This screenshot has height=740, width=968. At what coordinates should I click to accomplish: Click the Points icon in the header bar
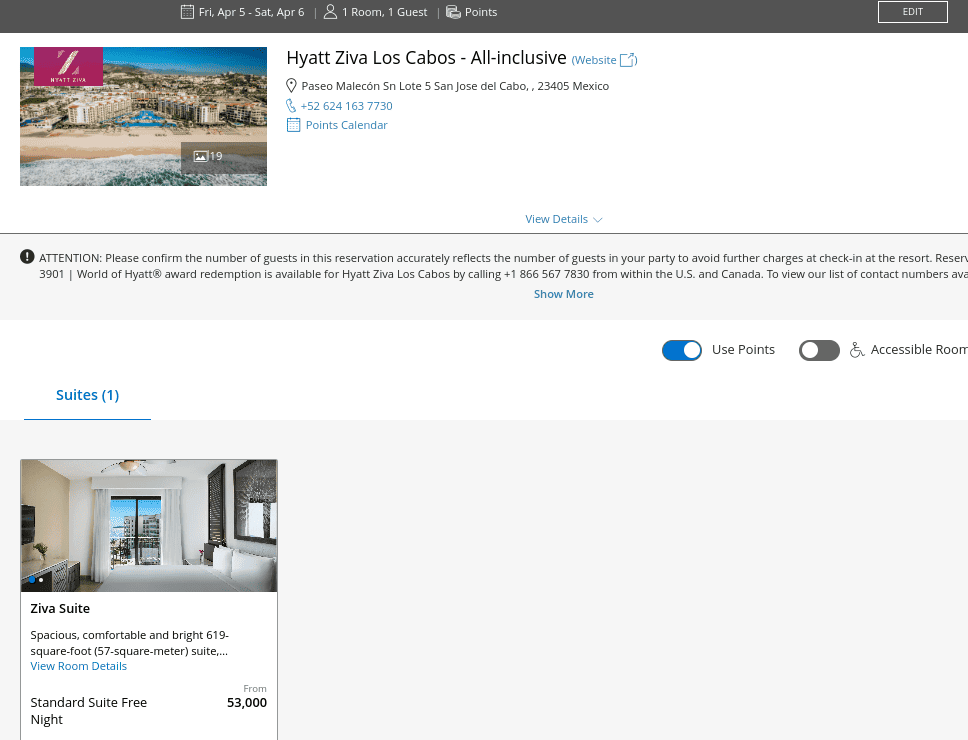(x=453, y=12)
